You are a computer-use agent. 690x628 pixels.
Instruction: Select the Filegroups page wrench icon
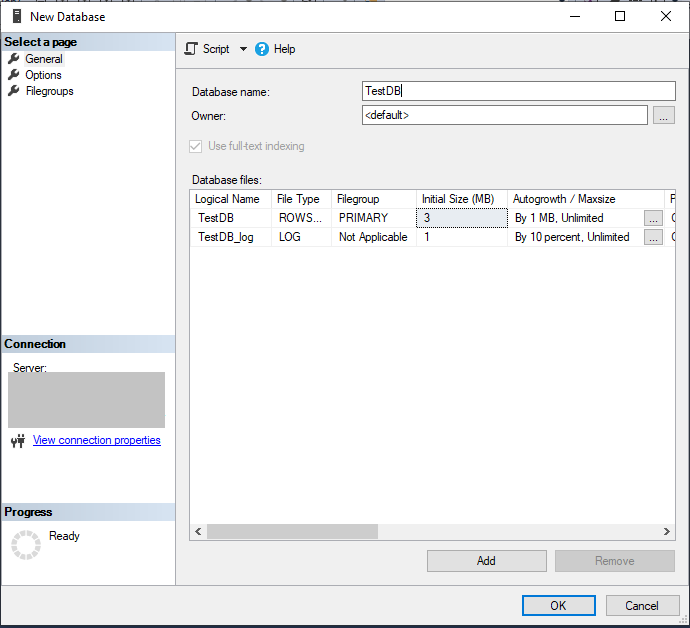coord(14,91)
